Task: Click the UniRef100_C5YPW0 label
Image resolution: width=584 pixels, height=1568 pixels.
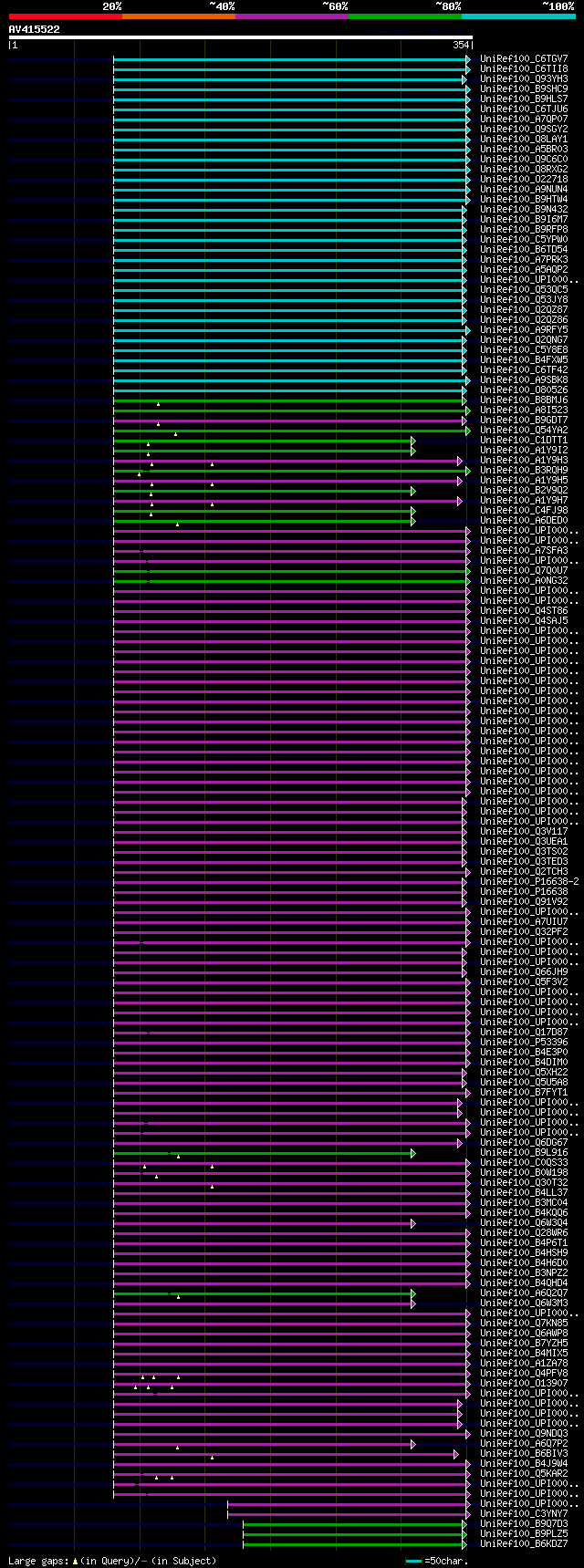Action: pos(524,240)
